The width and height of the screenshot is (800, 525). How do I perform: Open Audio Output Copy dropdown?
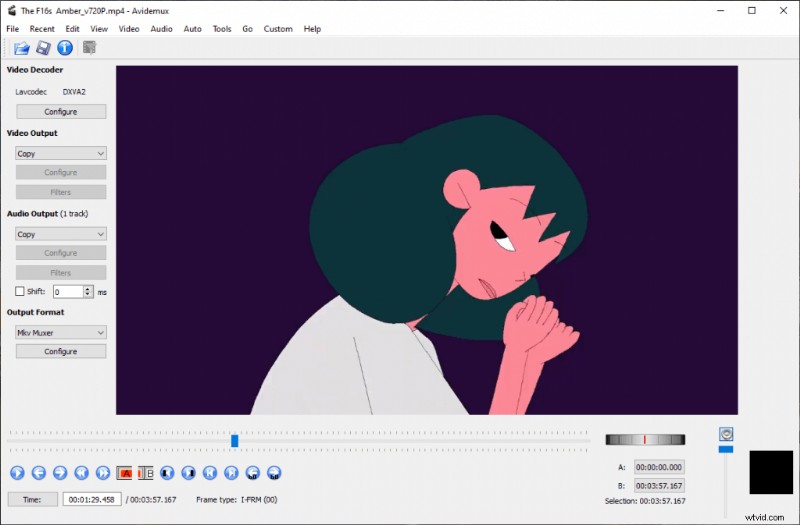(61, 234)
